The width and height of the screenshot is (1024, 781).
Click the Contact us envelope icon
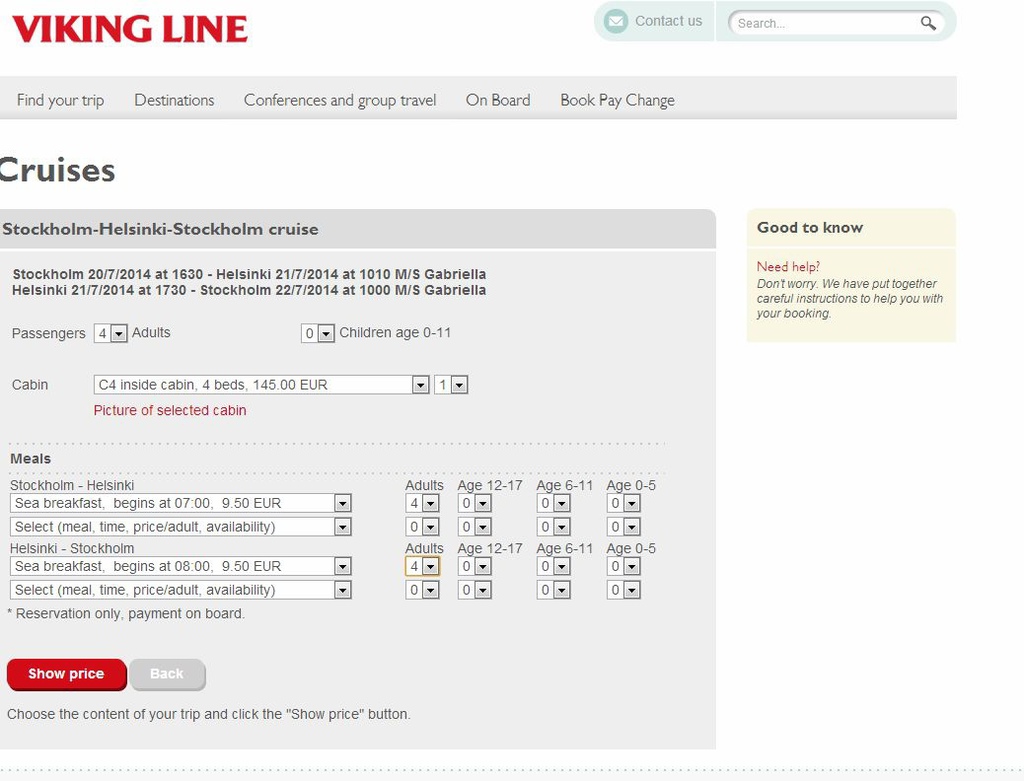615,22
